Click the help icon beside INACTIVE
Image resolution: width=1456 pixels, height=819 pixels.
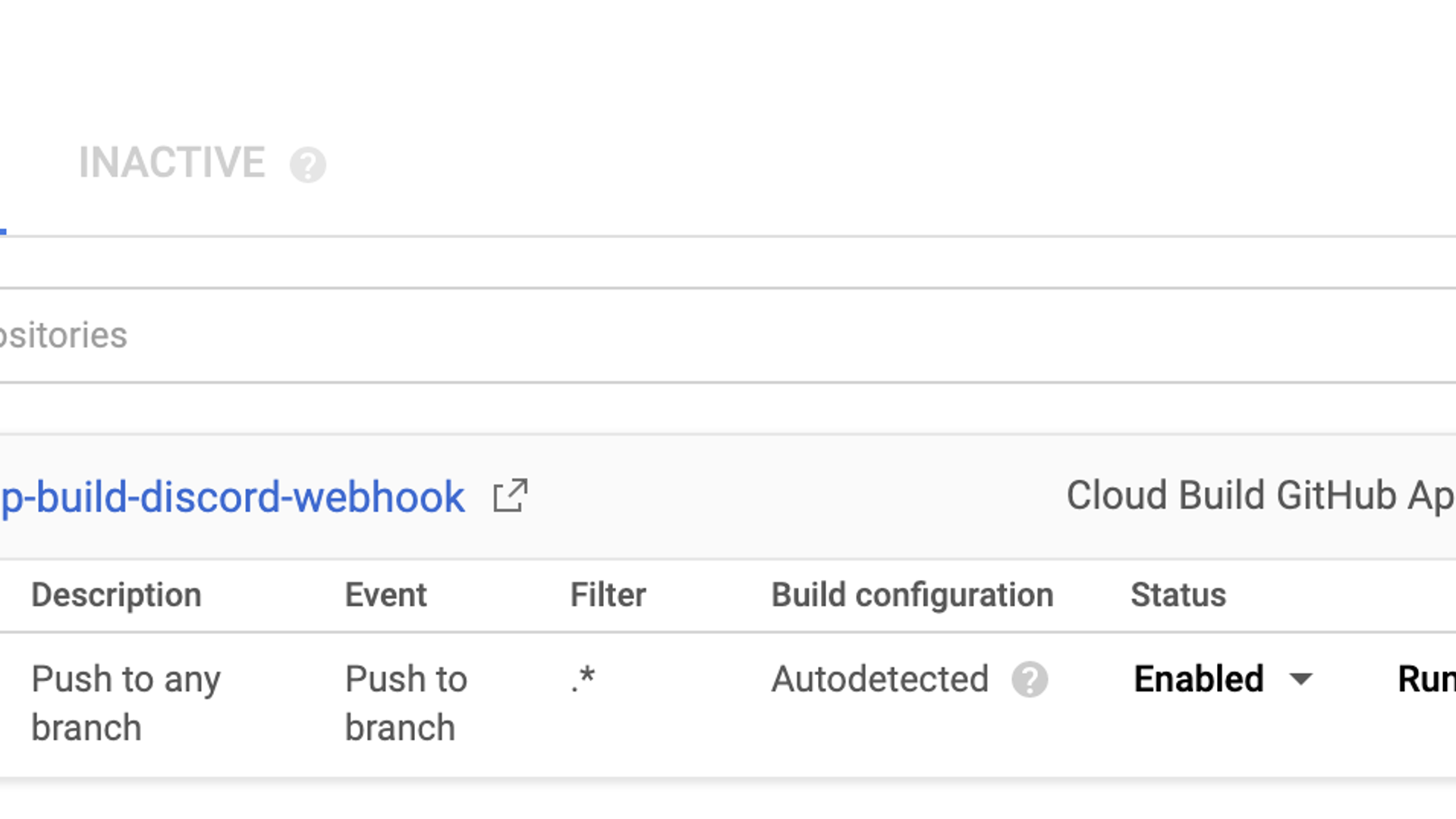308,165
